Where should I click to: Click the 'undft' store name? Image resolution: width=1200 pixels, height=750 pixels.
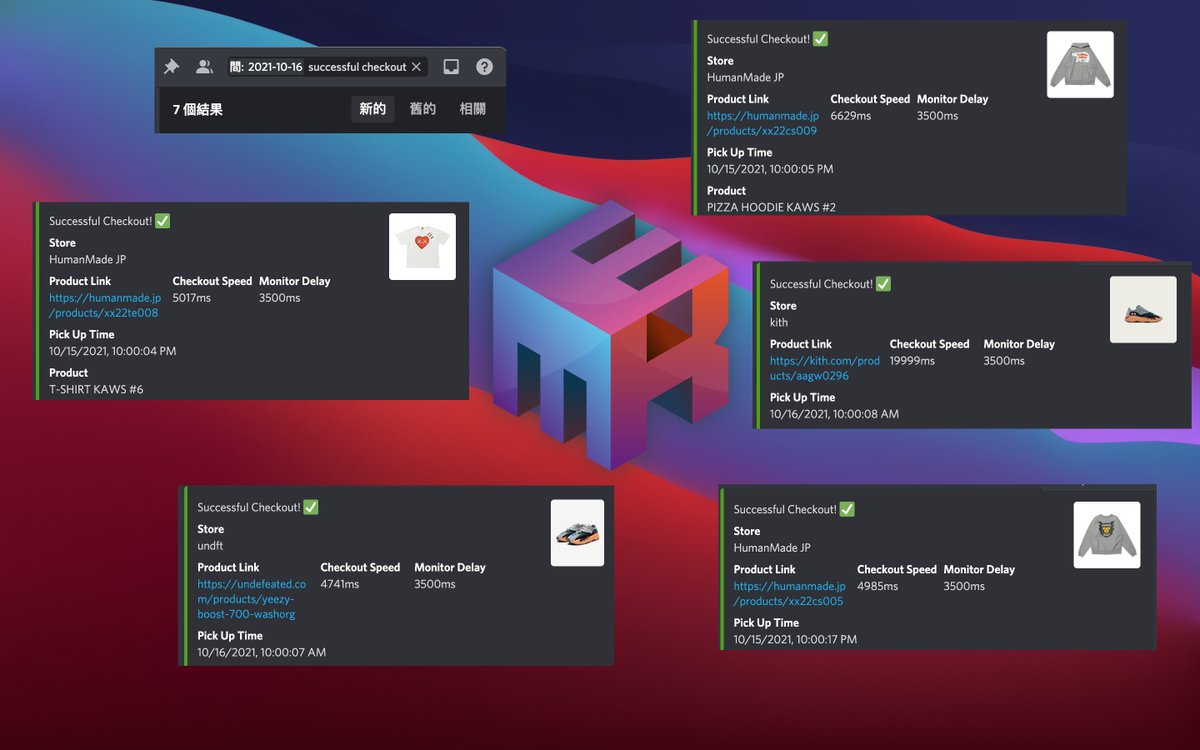coord(208,545)
